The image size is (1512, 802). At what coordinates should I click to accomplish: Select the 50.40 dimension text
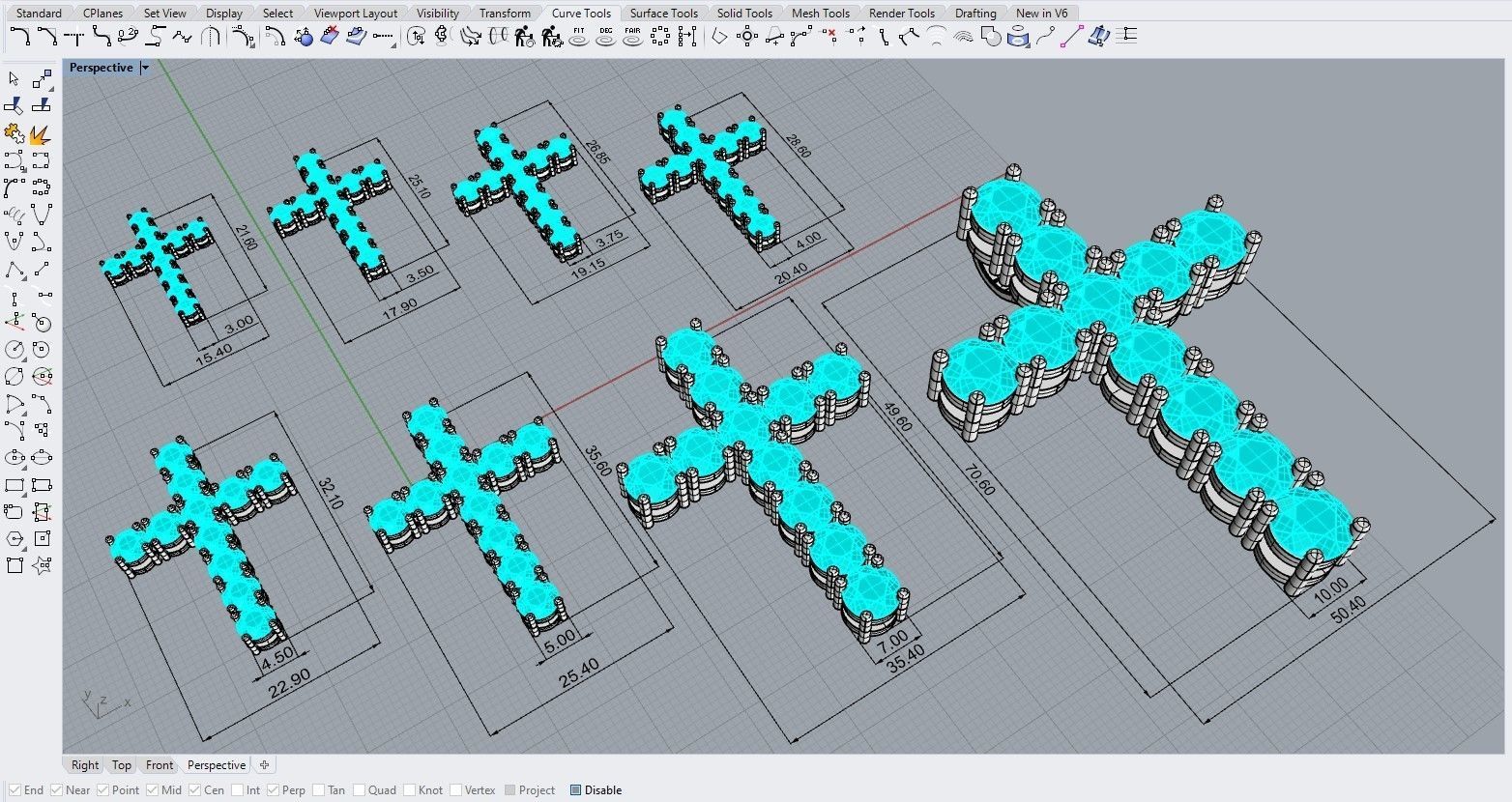[x=1350, y=609]
